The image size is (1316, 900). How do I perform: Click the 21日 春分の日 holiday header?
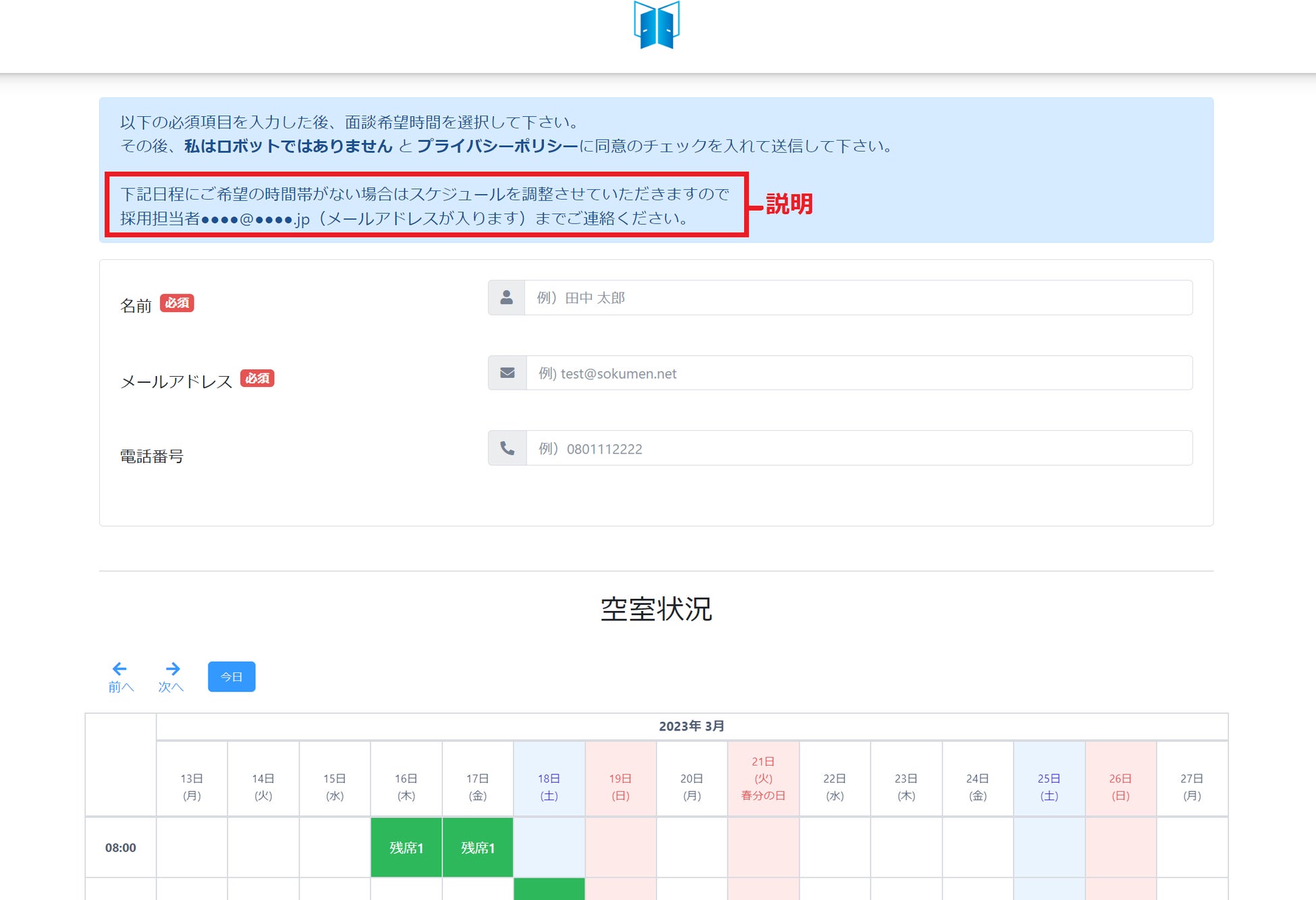(763, 778)
